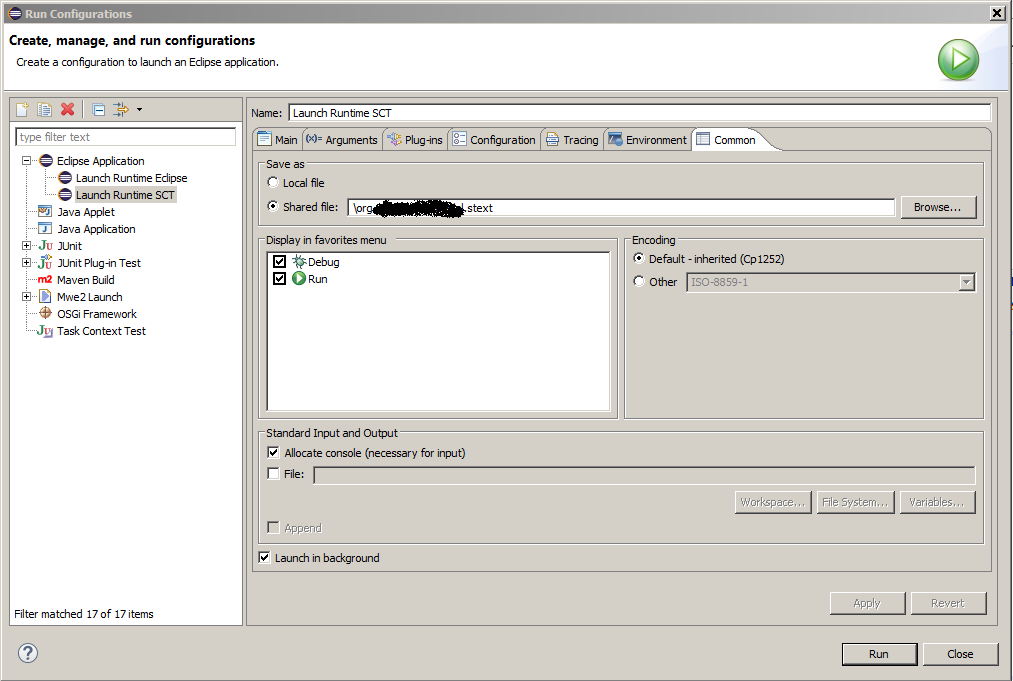The width and height of the screenshot is (1013, 681).
Task: Click the Apply button
Action: [x=867, y=603]
